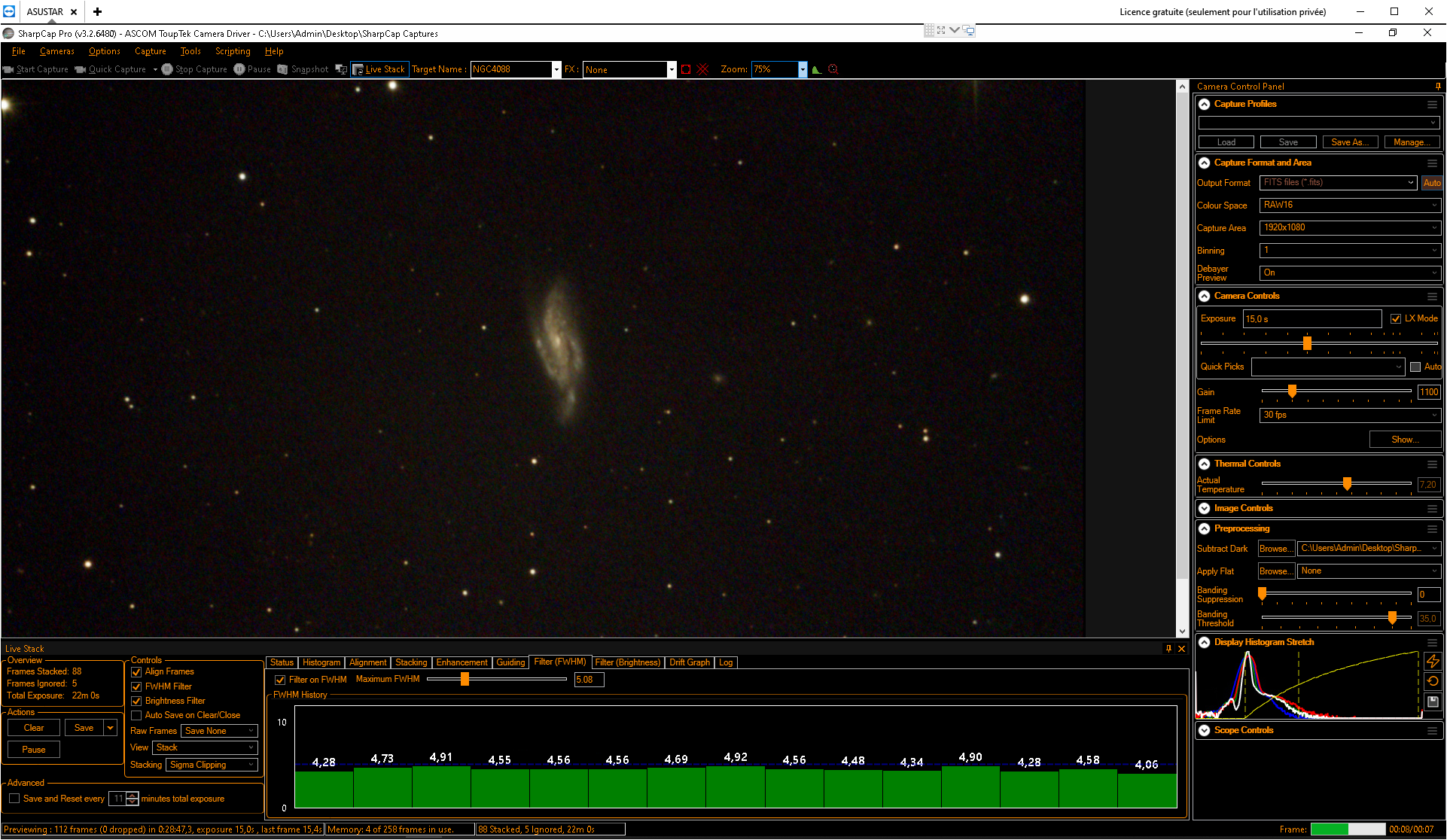This screenshot has height=840, width=1447.
Task: Click the Show... options button
Action: pos(1405,440)
